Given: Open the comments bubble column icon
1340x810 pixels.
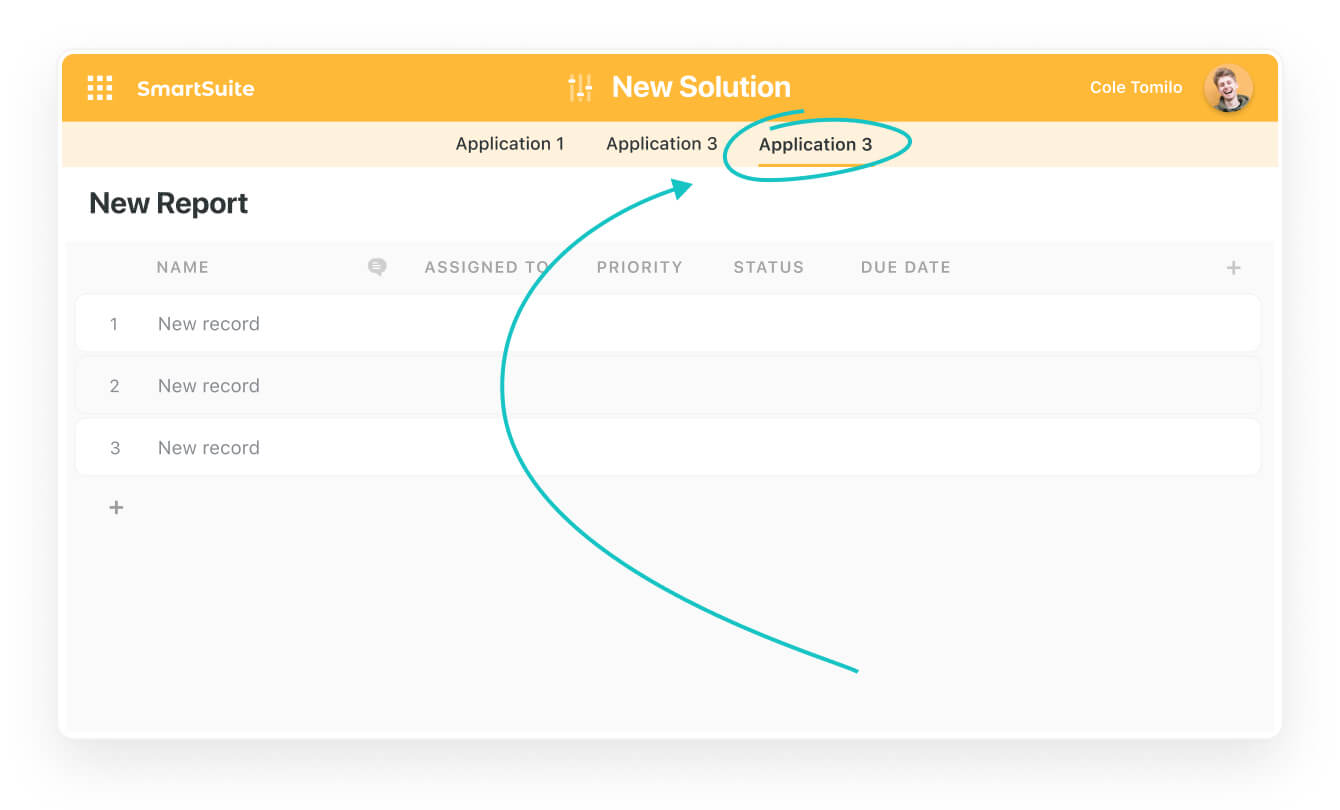Looking at the screenshot, I should pyautogui.click(x=377, y=267).
